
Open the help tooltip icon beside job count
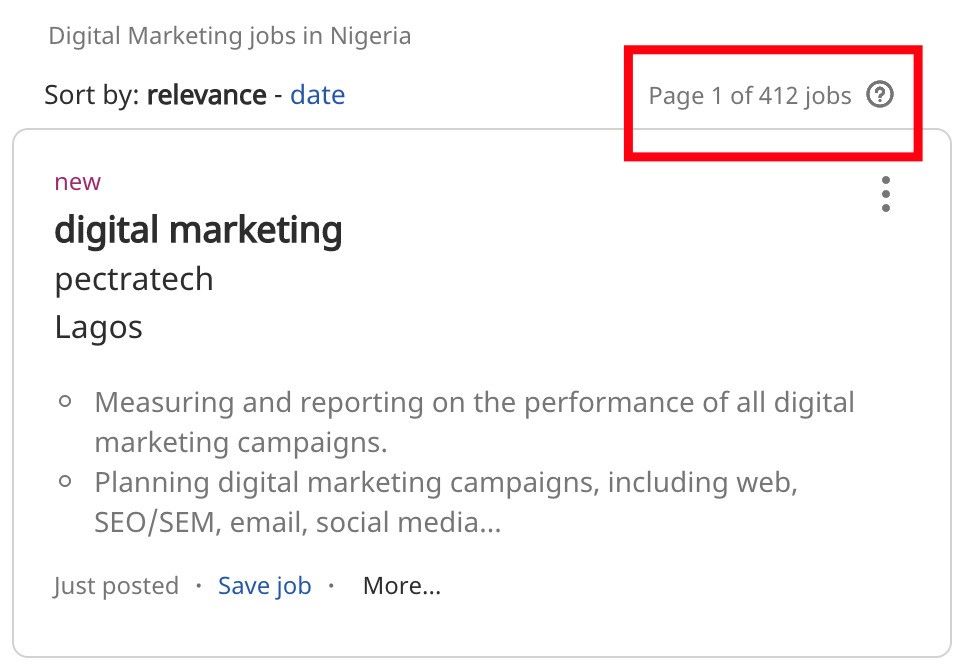pyautogui.click(x=880, y=95)
